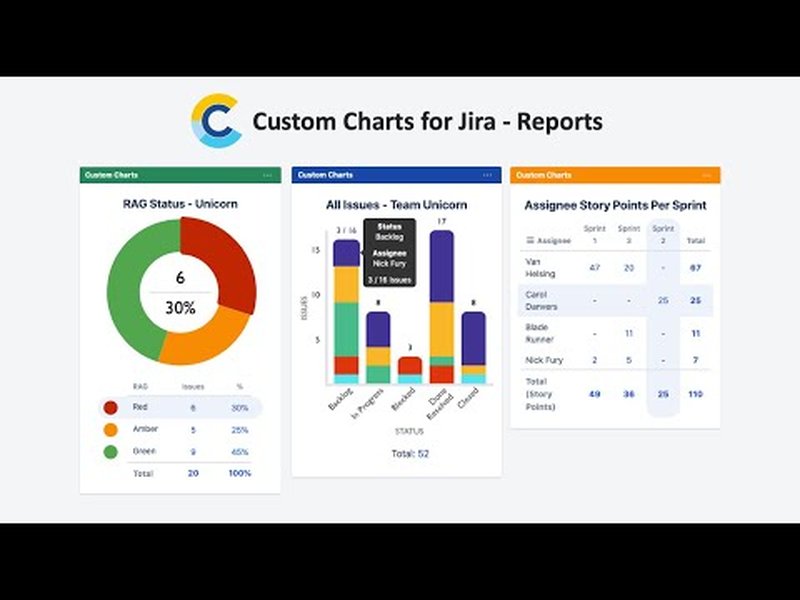Viewport: 800px width, 600px height.
Task: Click the 'Total: 52' text under bar chart
Action: [x=410, y=454]
